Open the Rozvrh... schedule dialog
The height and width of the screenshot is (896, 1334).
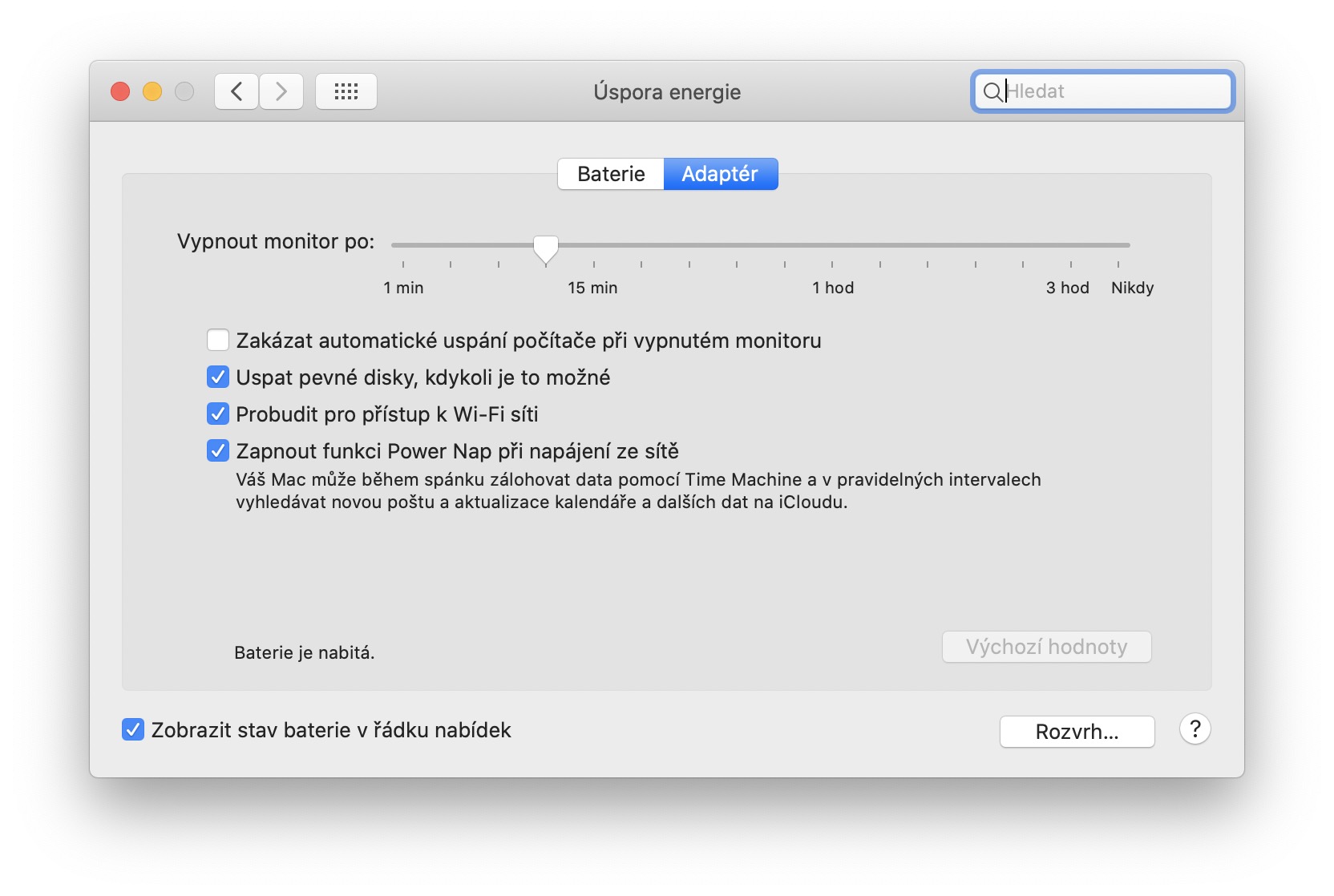tap(1077, 732)
